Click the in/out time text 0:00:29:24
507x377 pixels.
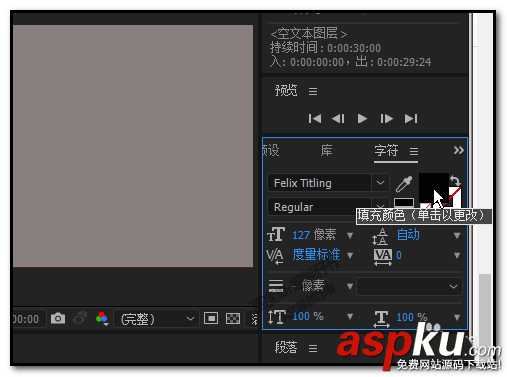[350, 62]
